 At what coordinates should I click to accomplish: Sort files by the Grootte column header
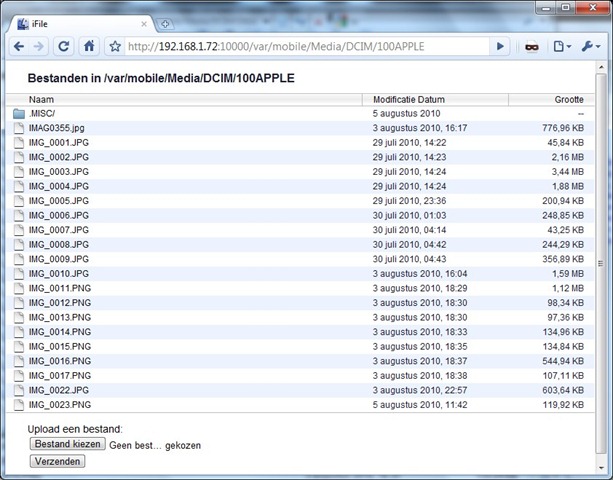click(568, 99)
